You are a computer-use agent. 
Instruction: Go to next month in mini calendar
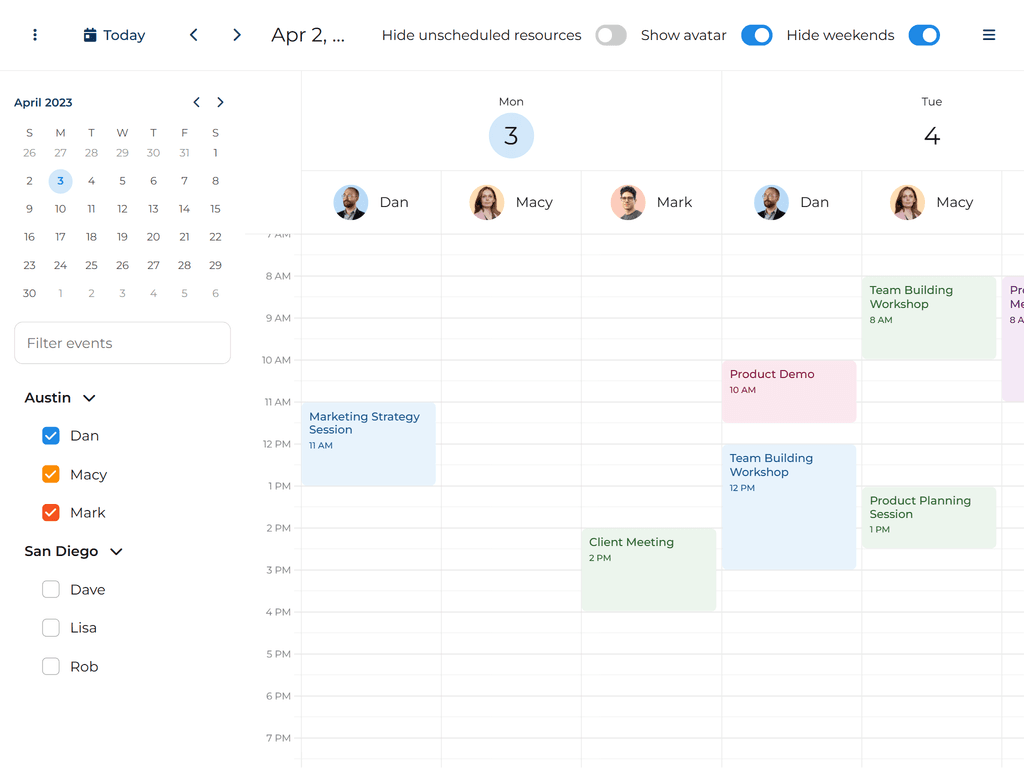(x=220, y=101)
